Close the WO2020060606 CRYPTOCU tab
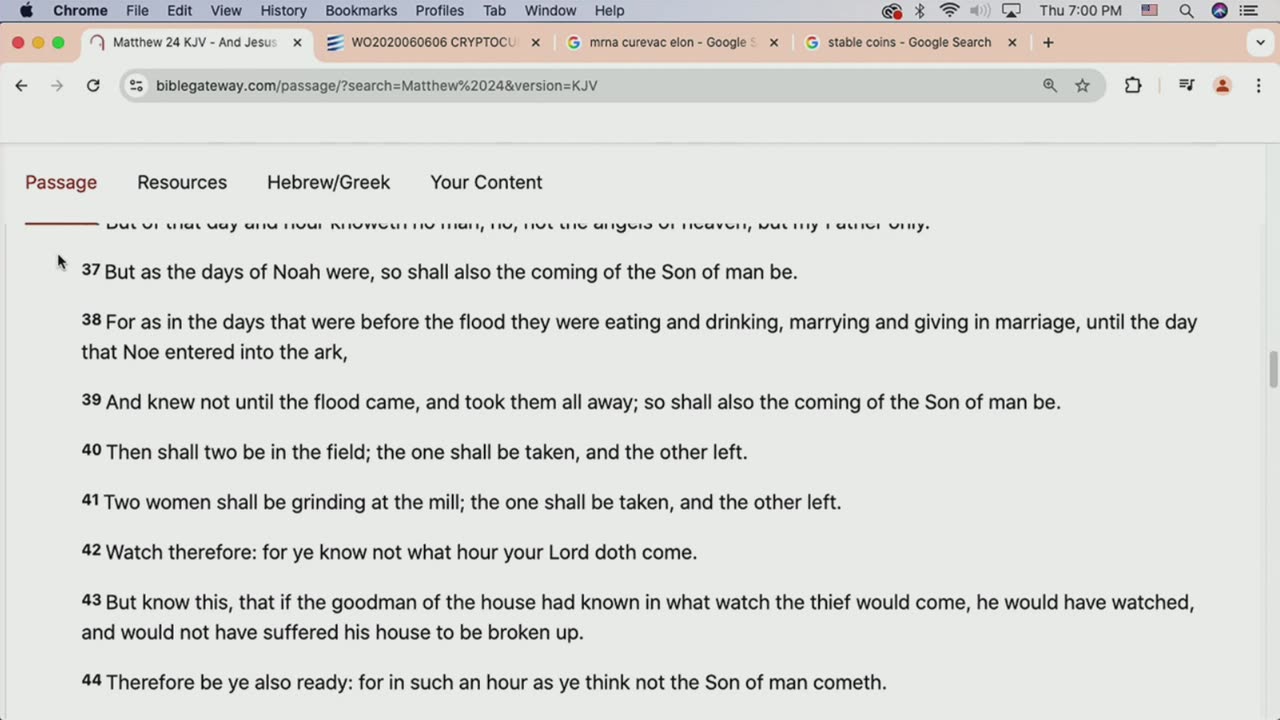The height and width of the screenshot is (720, 1280). tap(535, 43)
